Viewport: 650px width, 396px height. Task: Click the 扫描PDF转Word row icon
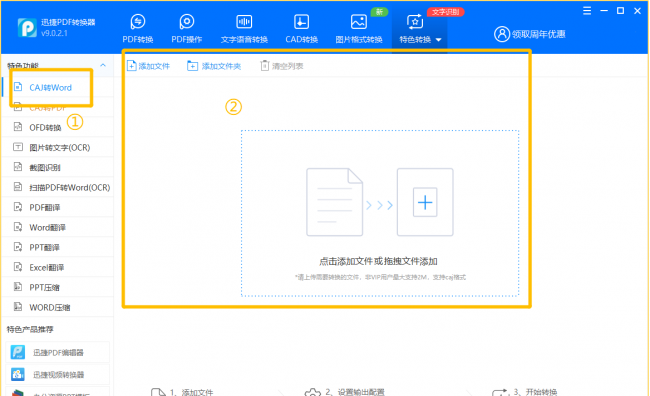[18, 187]
